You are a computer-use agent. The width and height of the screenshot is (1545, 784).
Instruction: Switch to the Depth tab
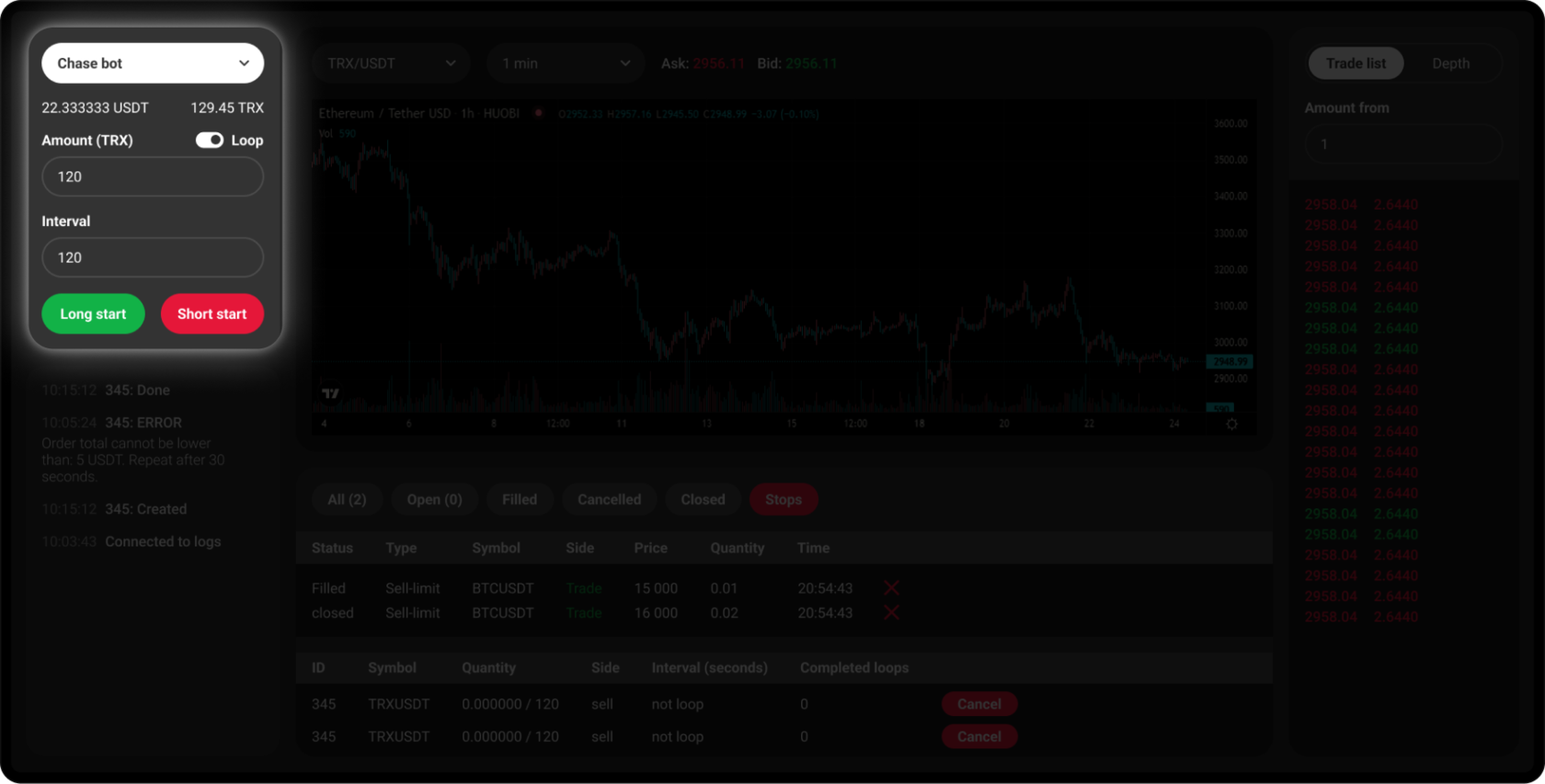coord(1450,63)
